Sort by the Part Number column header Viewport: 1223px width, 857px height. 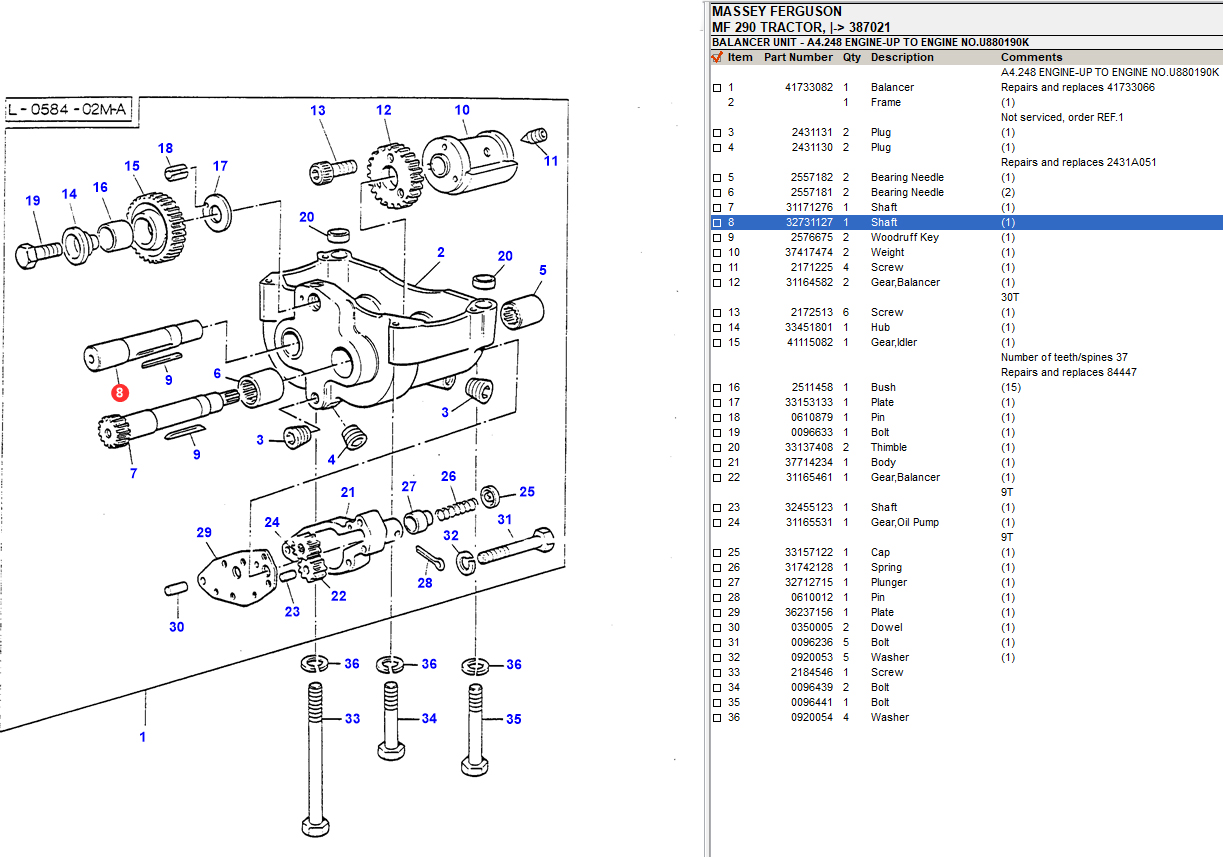tap(797, 58)
